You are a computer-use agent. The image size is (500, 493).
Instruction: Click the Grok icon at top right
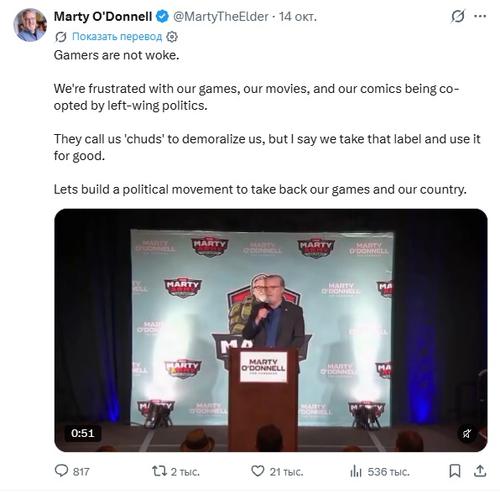[458, 16]
